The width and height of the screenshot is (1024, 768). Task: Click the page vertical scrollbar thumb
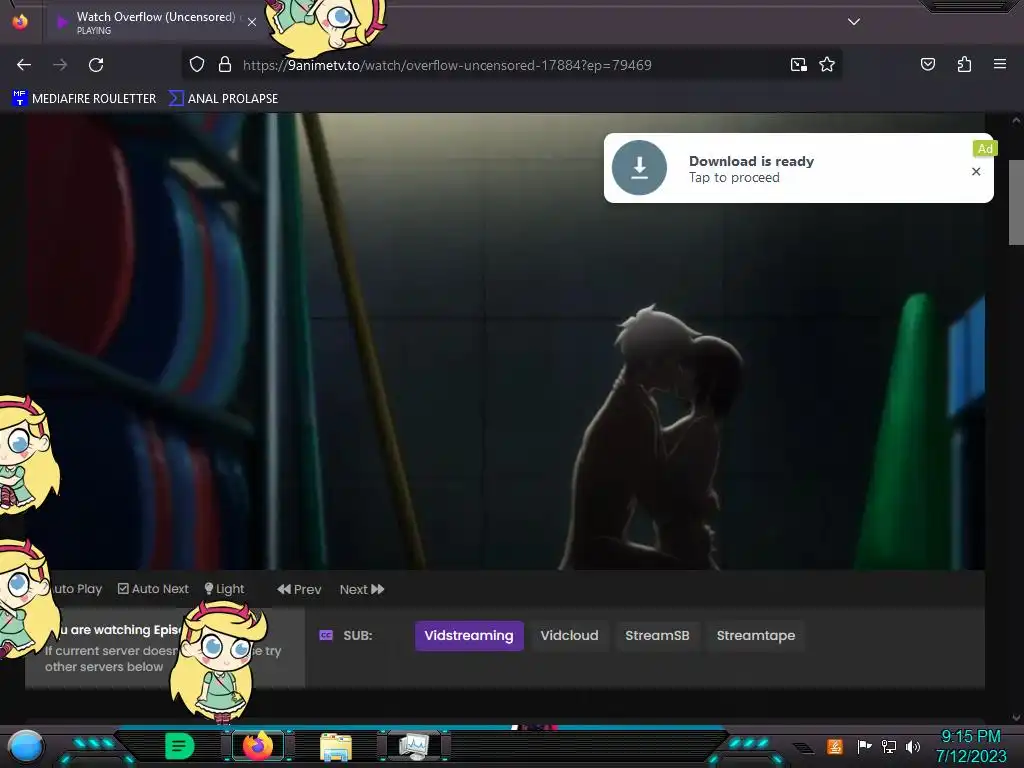click(x=1016, y=202)
